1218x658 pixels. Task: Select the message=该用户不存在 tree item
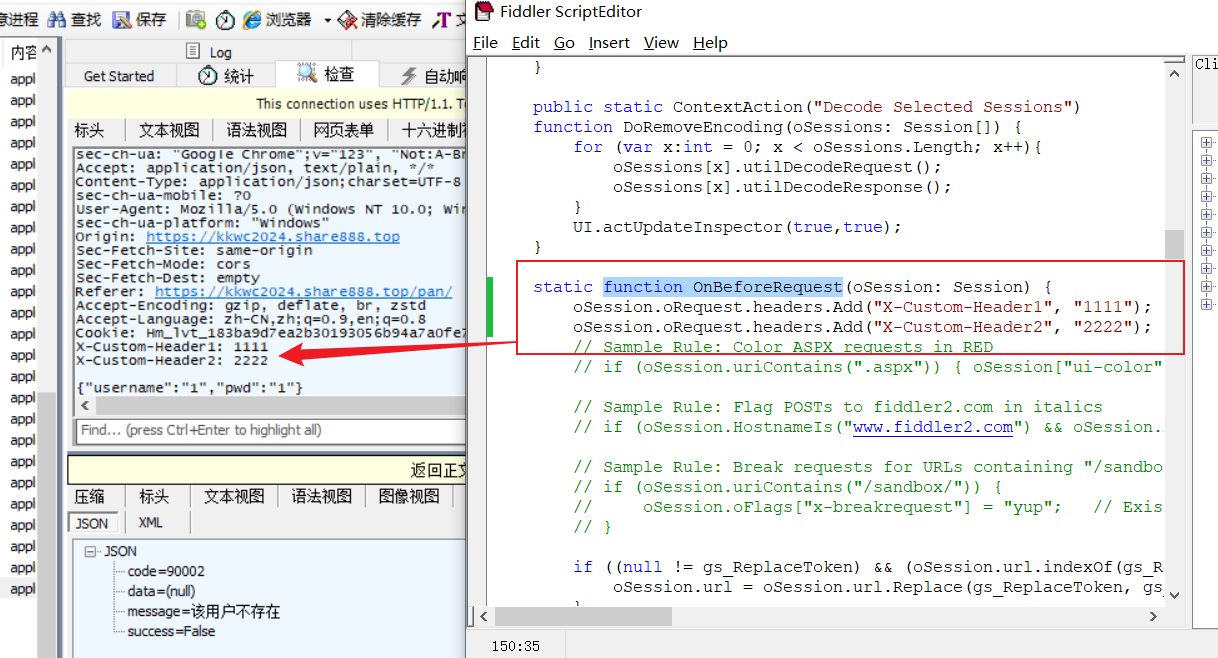[x=203, y=611]
